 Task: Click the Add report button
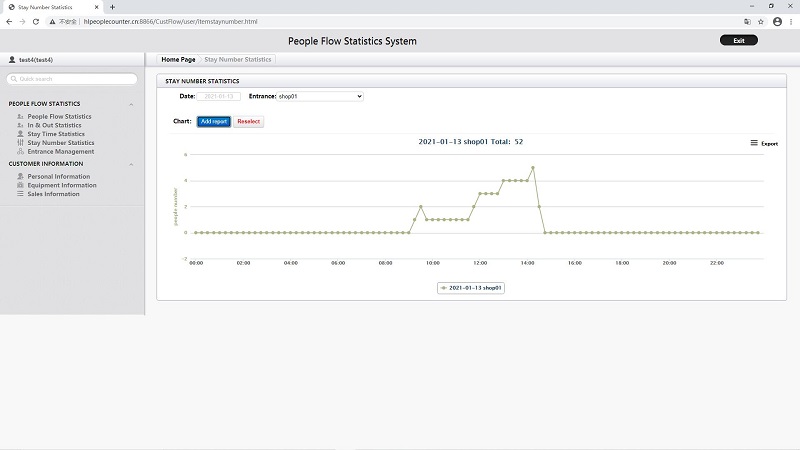[214, 121]
